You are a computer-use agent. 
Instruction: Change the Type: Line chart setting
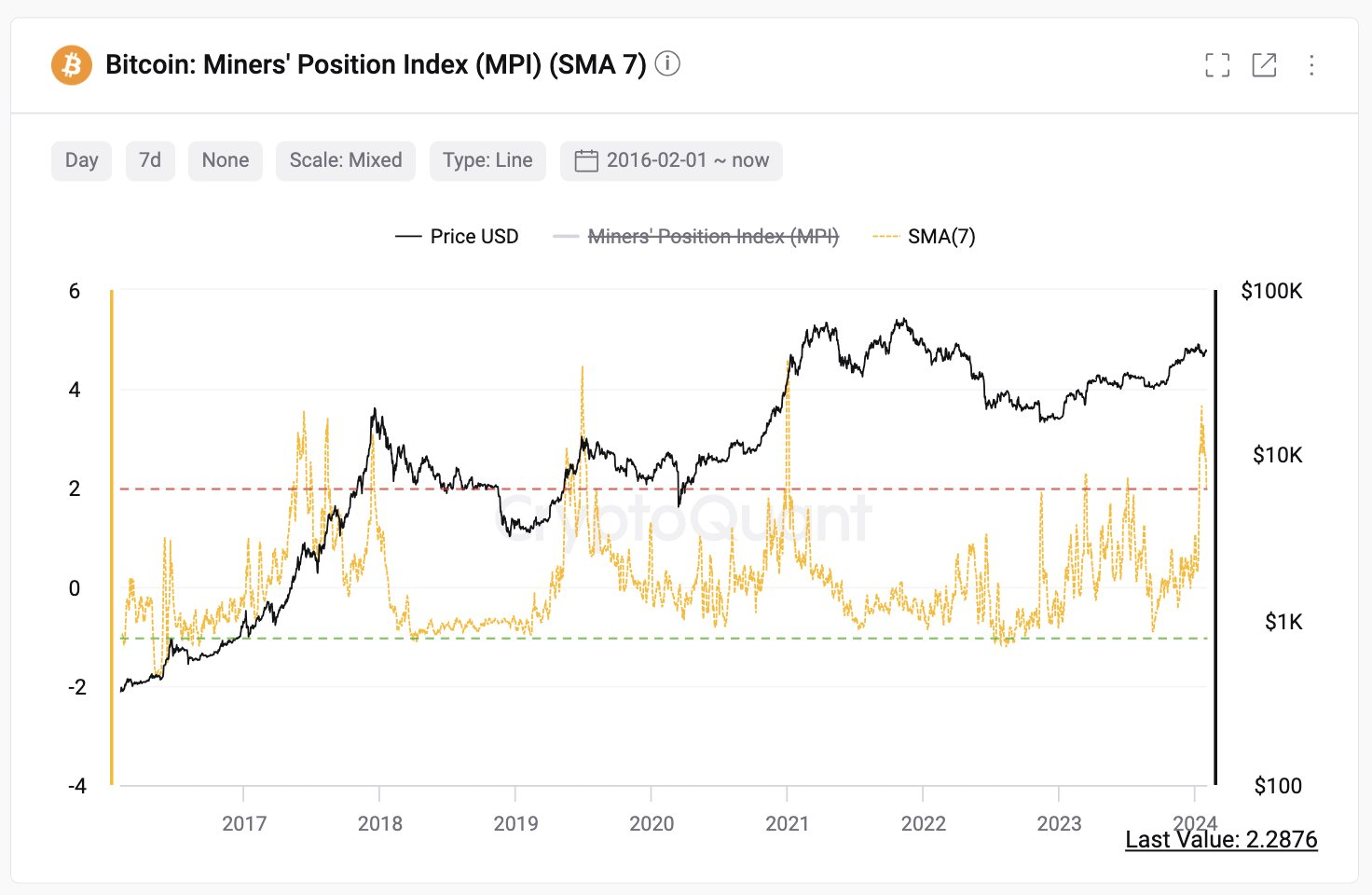(x=487, y=160)
